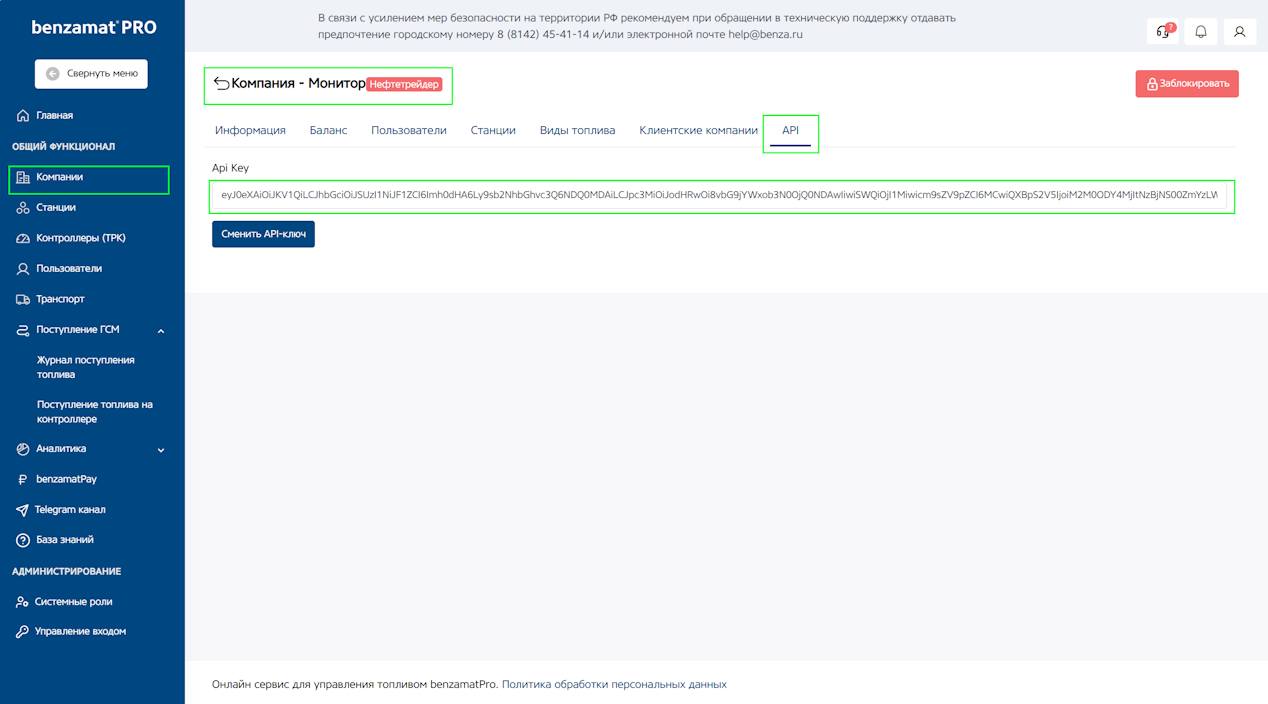This screenshot has height=704, width=1268.
Task: Open the Telegram канал sidebar item
Action: click(70, 510)
